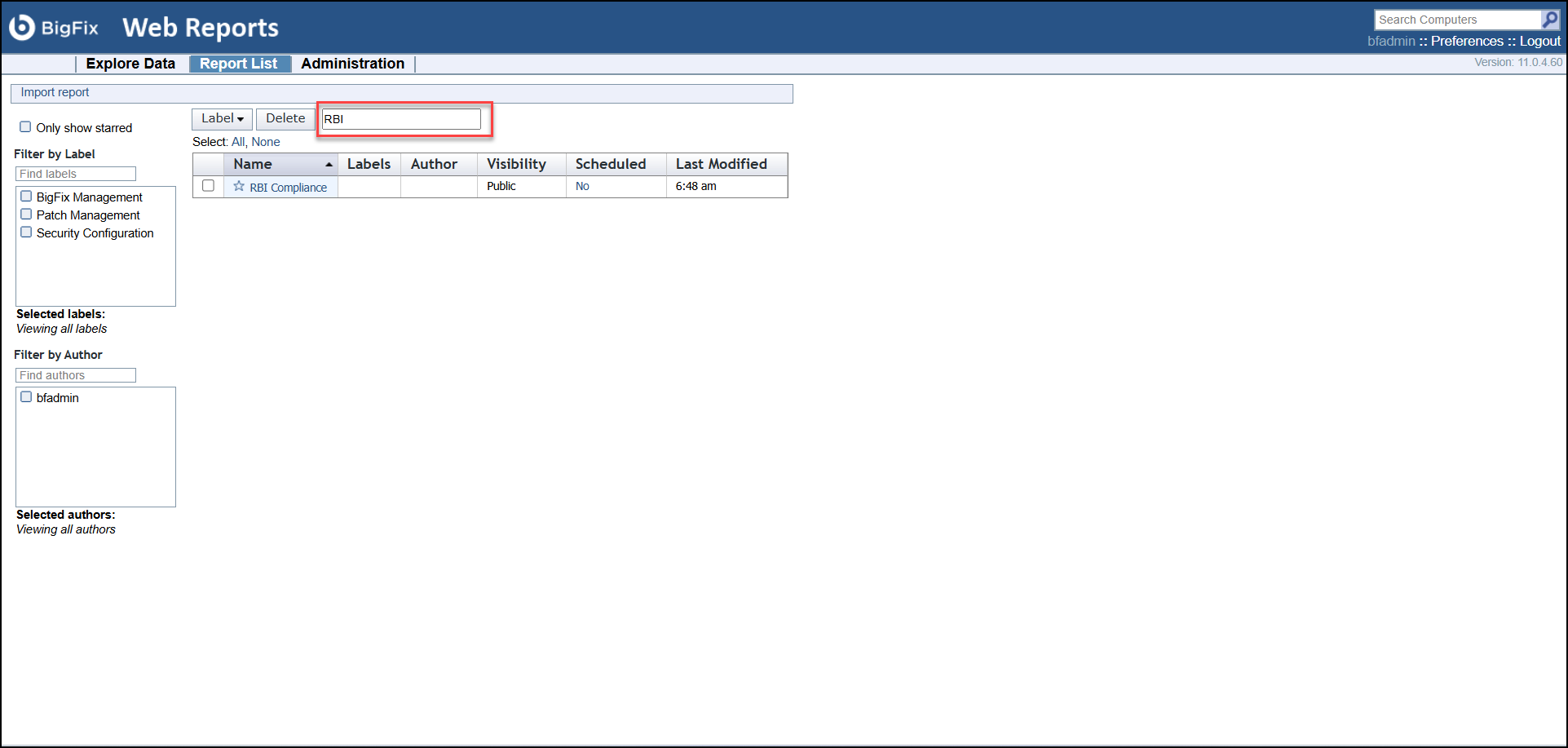Screen dimensions: 1568x748
Task: Switch to the Explore Data tab
Action: tap(130, 63)
